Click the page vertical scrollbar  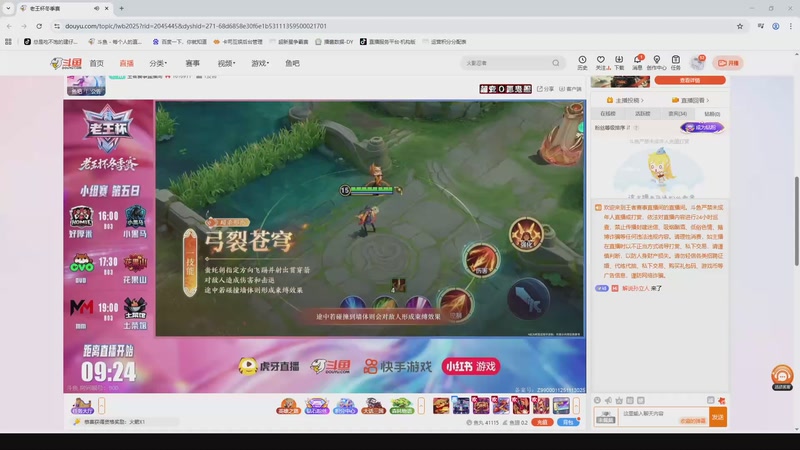[x=796, y=220]
